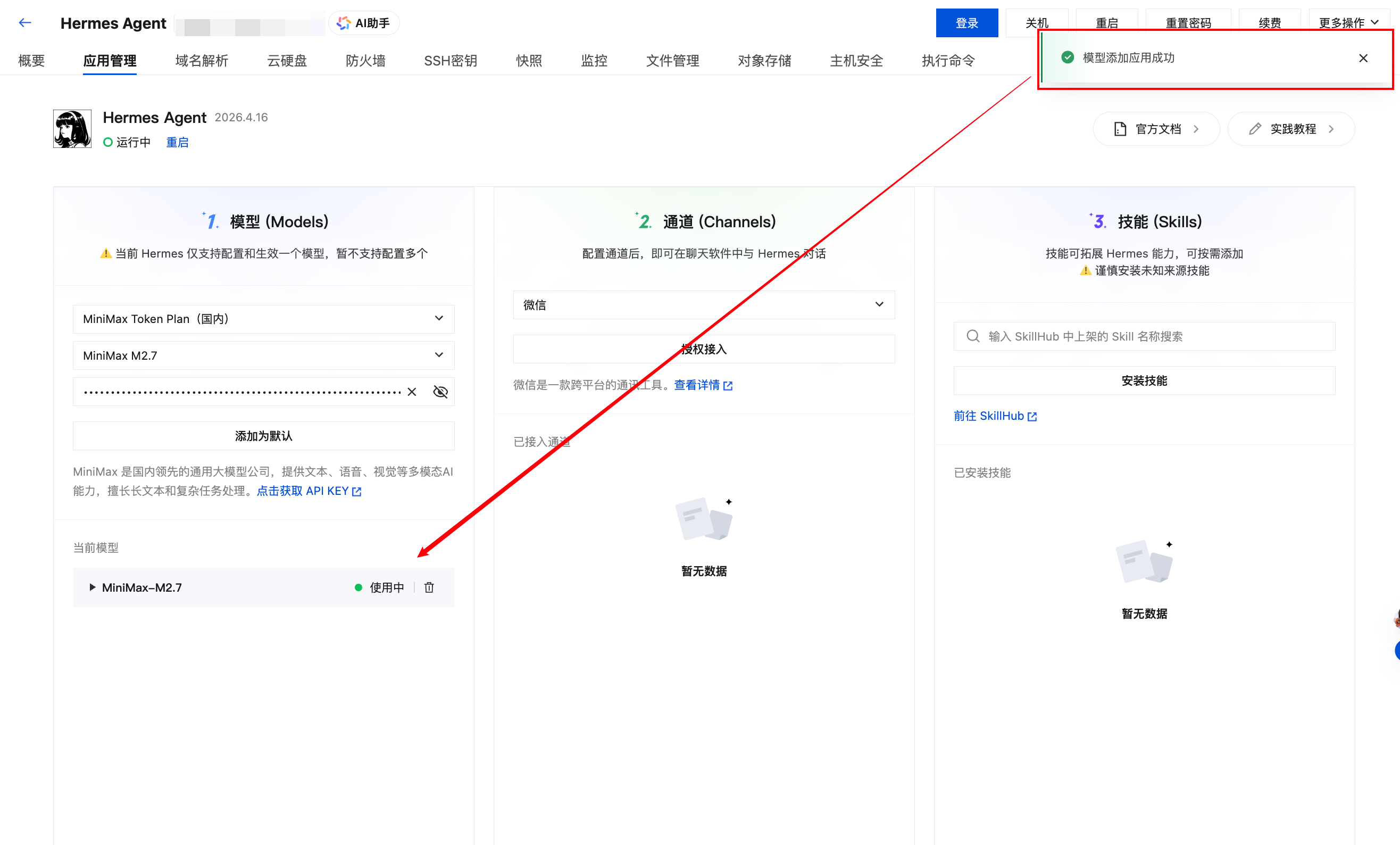Click the 添加为默认 button
The width and height of the screenshot is (1400, 845).
coord(264,436)
